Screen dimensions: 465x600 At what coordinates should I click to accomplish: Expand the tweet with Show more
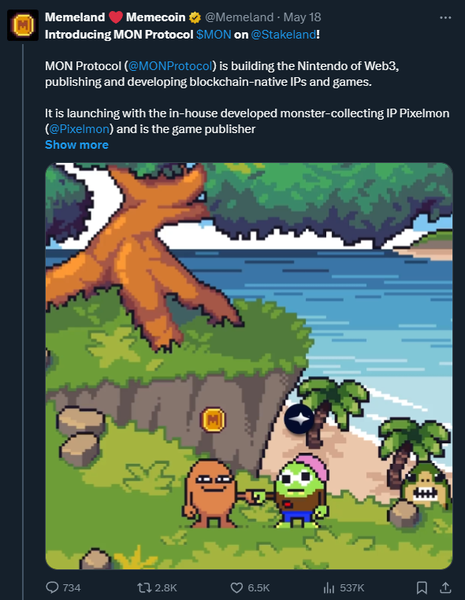77,145
